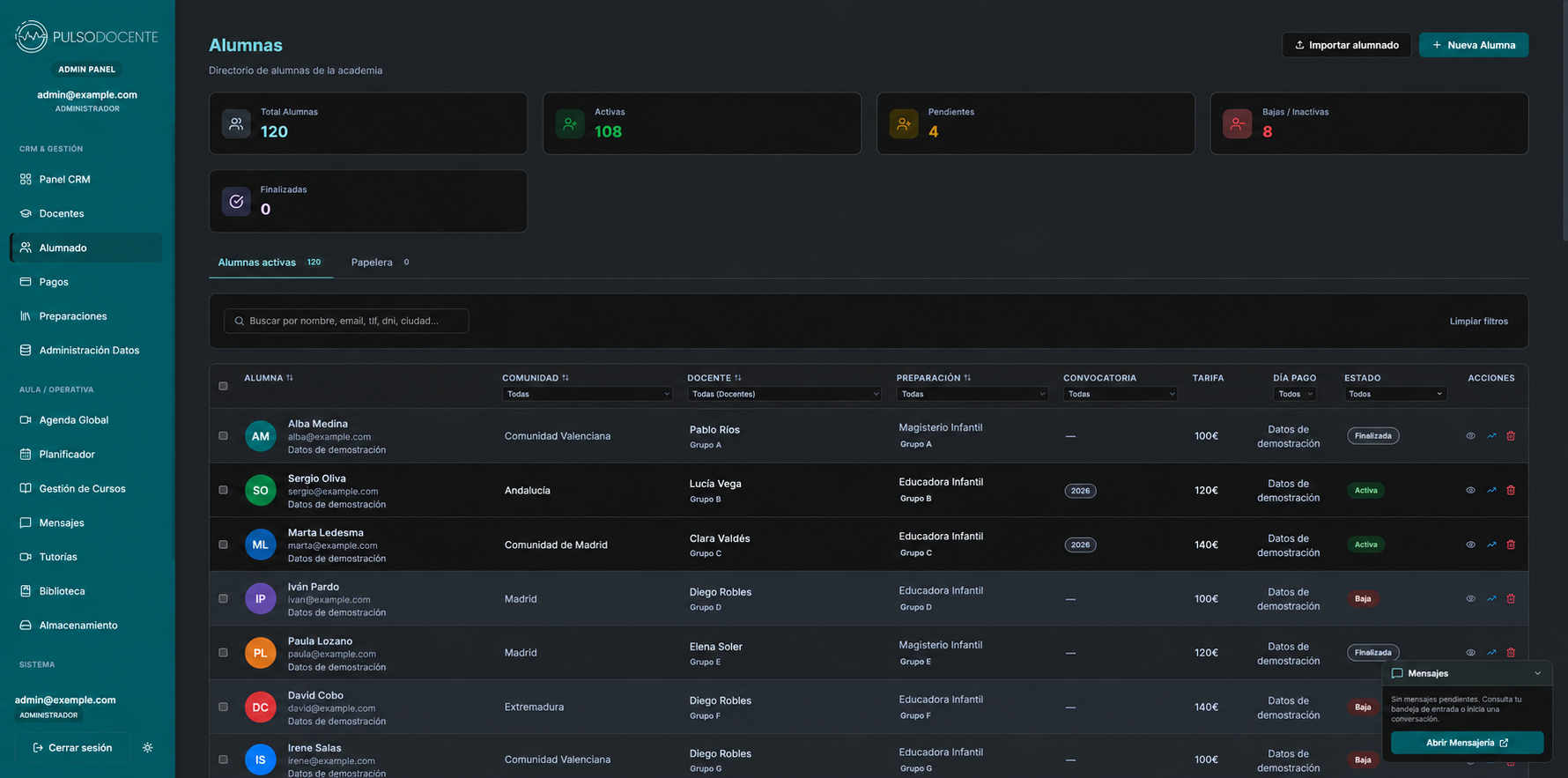
Task: Tick the select-all checkbox in the table header
Action: coord(223,386)
